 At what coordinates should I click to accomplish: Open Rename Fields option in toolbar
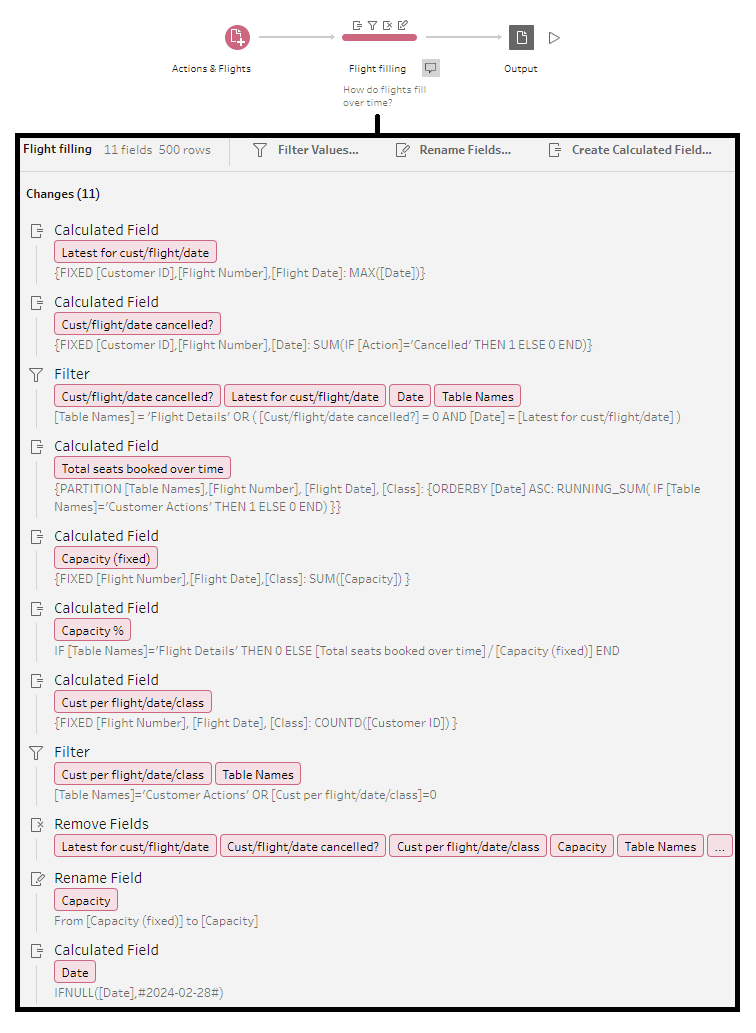click(453, 150)
